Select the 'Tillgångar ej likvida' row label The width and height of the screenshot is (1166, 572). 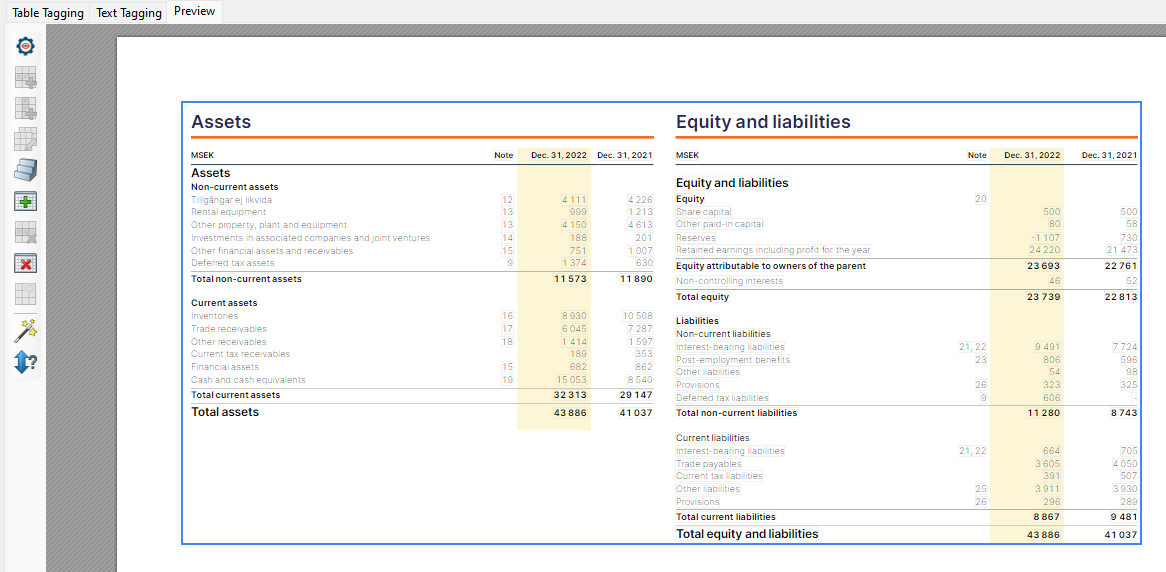[x=231, y=199]
